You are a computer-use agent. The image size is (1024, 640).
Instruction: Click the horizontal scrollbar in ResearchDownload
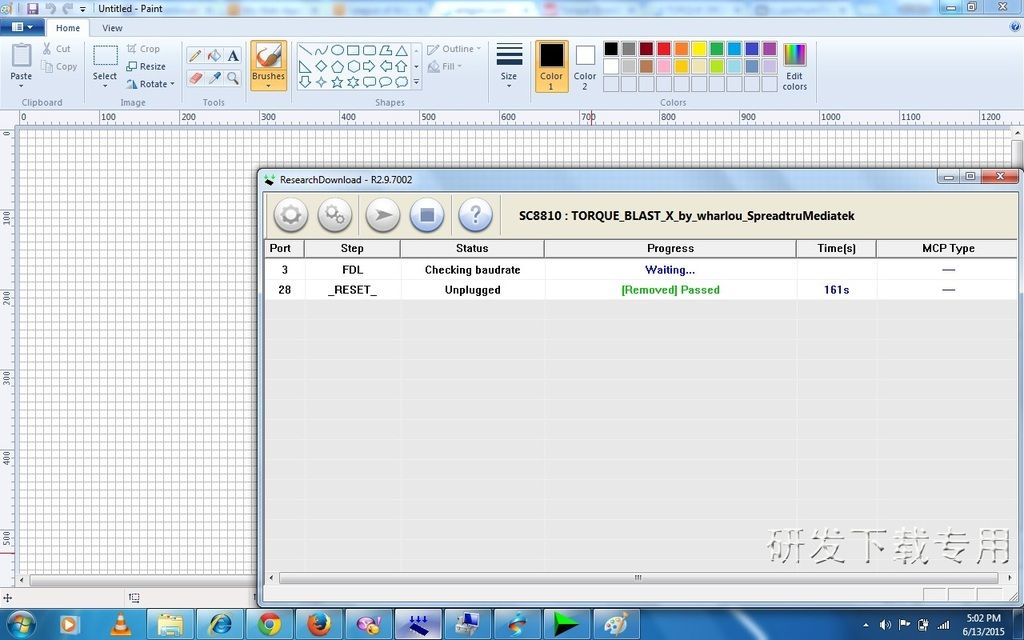pos(637,578)
